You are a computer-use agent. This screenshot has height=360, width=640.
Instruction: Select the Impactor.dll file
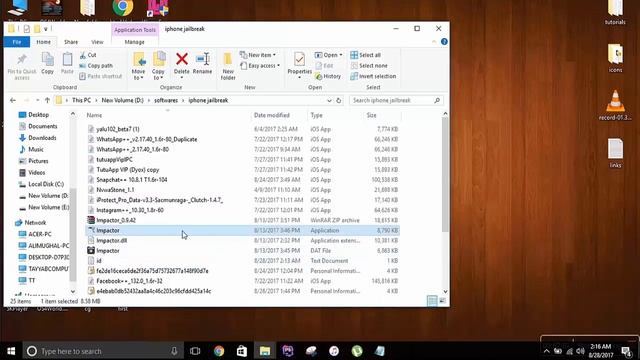click(242, 241)
